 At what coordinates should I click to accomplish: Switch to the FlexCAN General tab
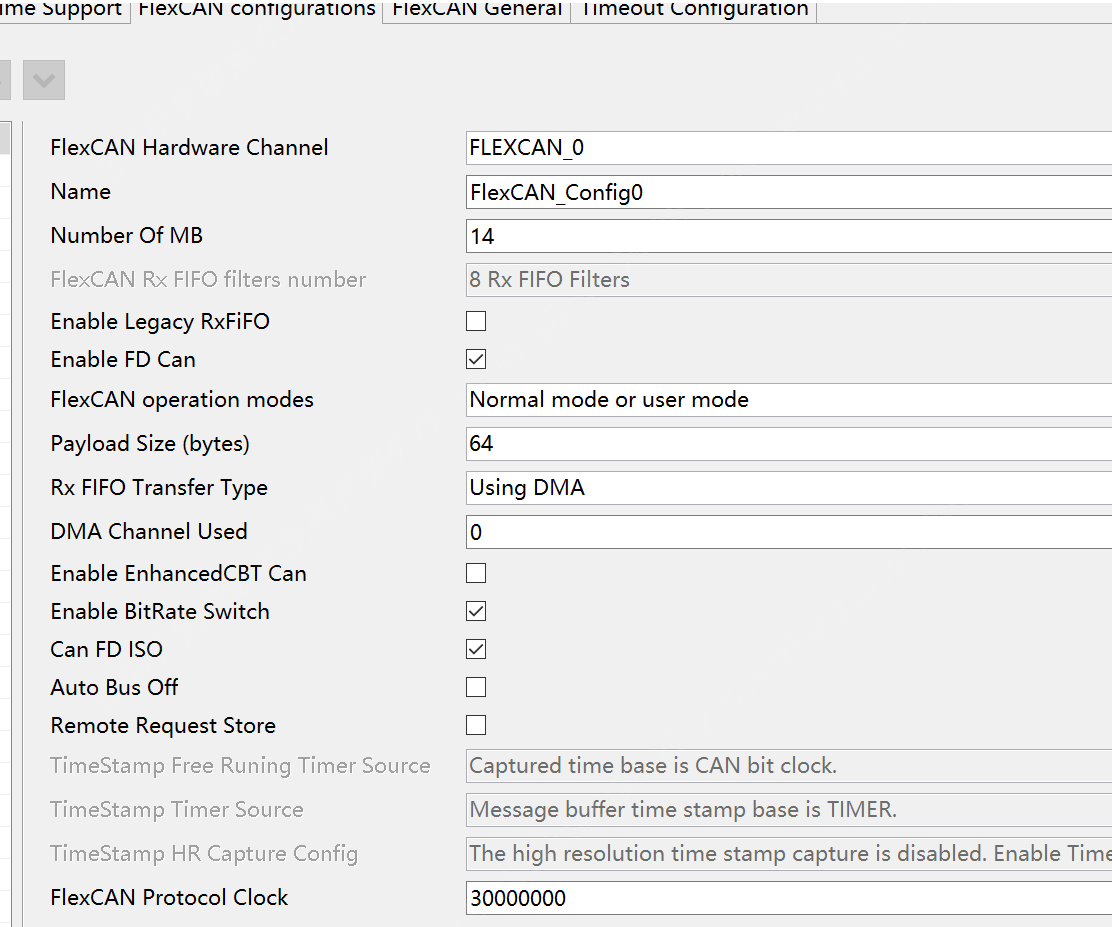click(x=477, y=10)
